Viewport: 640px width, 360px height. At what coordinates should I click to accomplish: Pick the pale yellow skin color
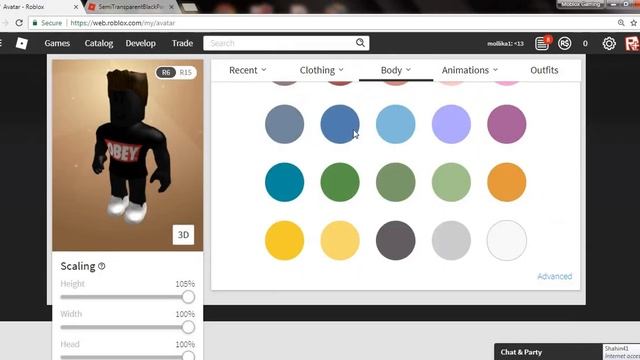pos(340,240)
